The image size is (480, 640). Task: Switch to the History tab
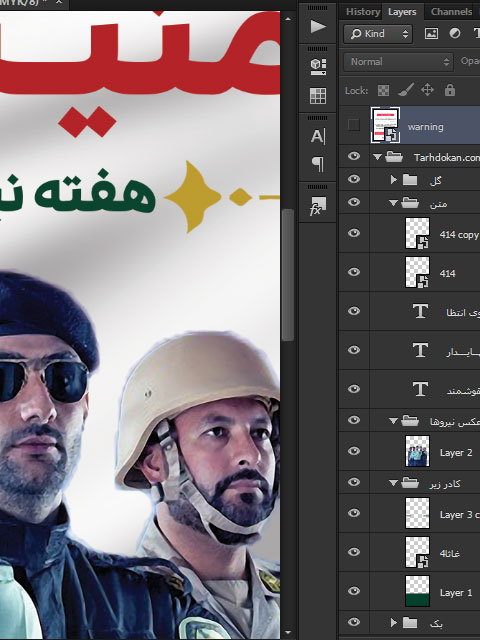click(x=363, y=11)
